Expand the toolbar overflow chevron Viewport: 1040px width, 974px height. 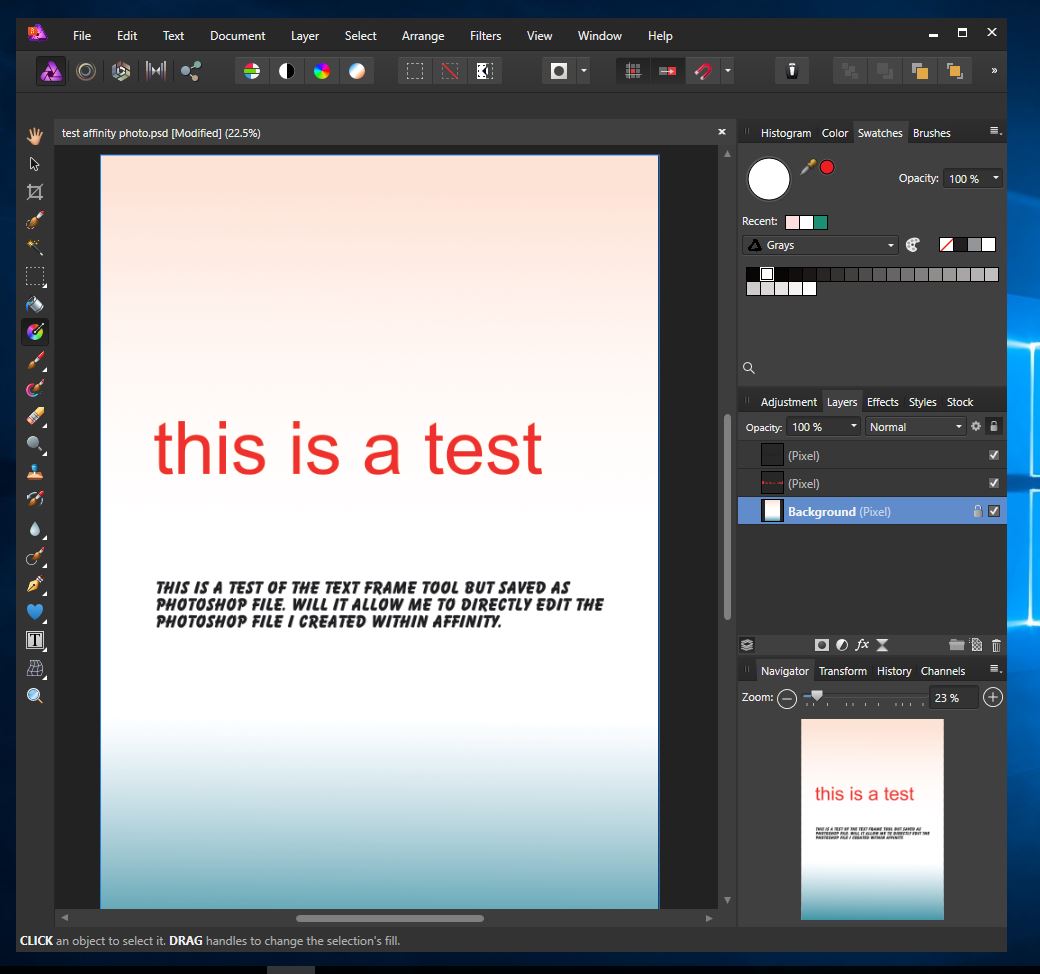point(994,70)
